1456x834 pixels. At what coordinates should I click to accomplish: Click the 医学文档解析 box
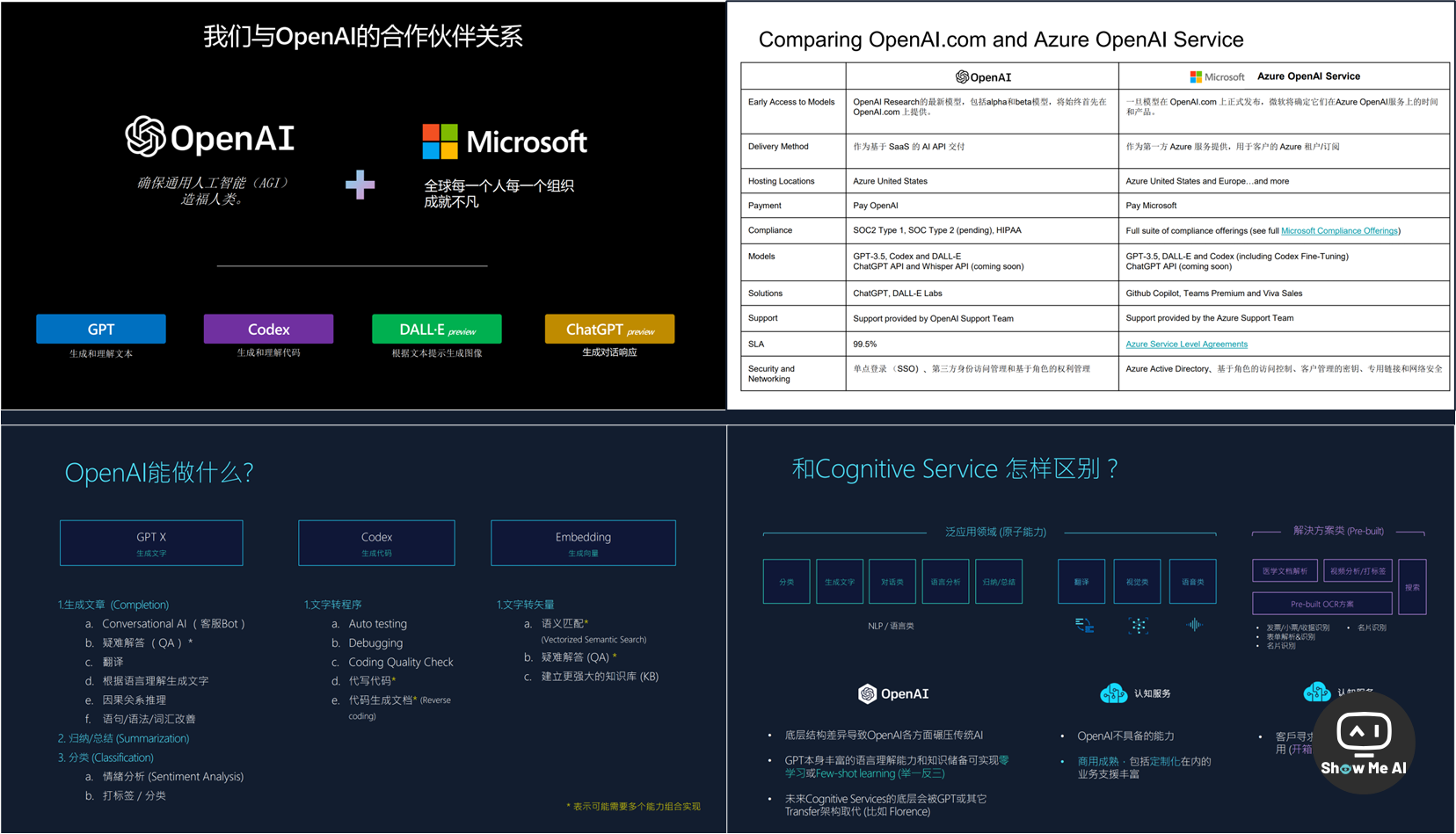coord(1285,570)
